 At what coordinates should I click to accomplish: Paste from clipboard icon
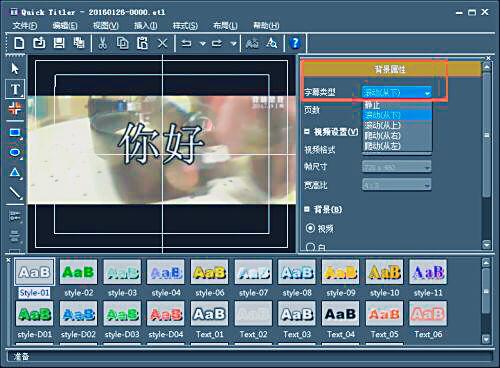pos(143,43)
